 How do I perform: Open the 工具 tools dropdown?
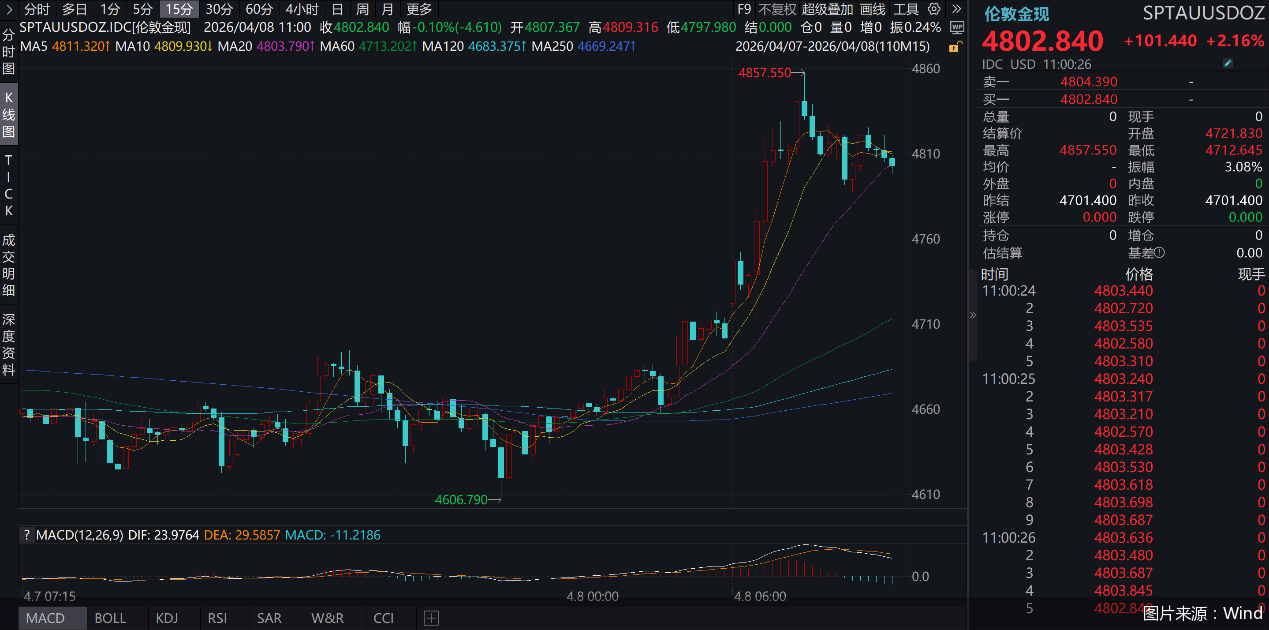coord(906,9)
